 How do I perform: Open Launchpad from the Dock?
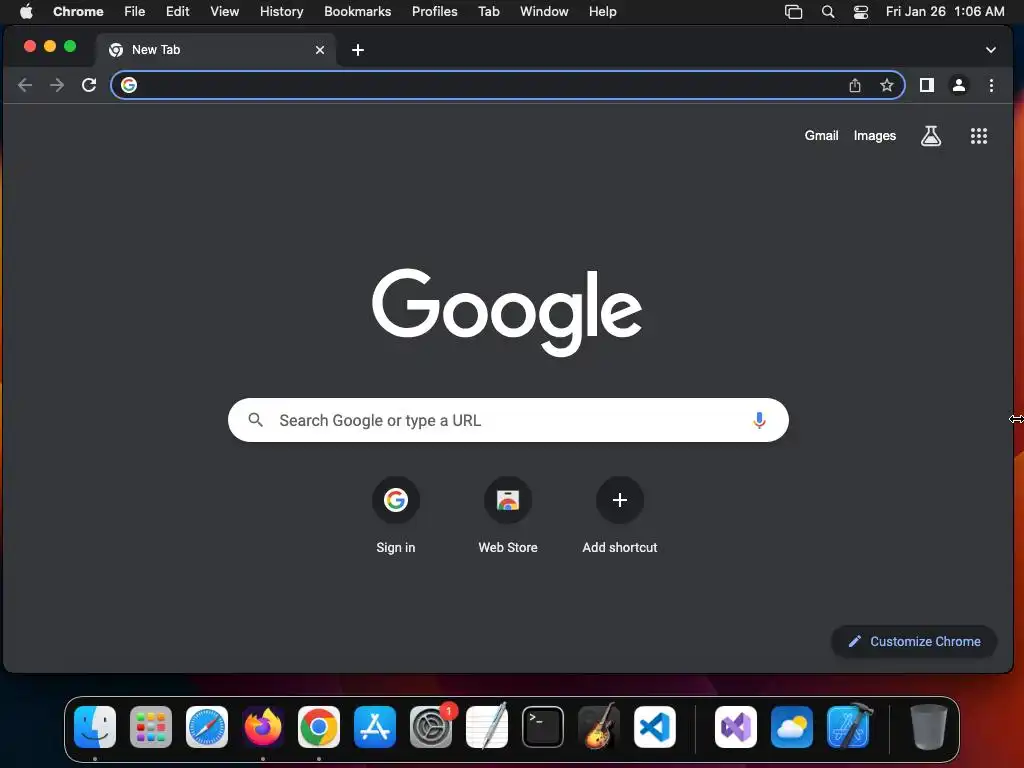pyautogui.click(x=151, y=727)
